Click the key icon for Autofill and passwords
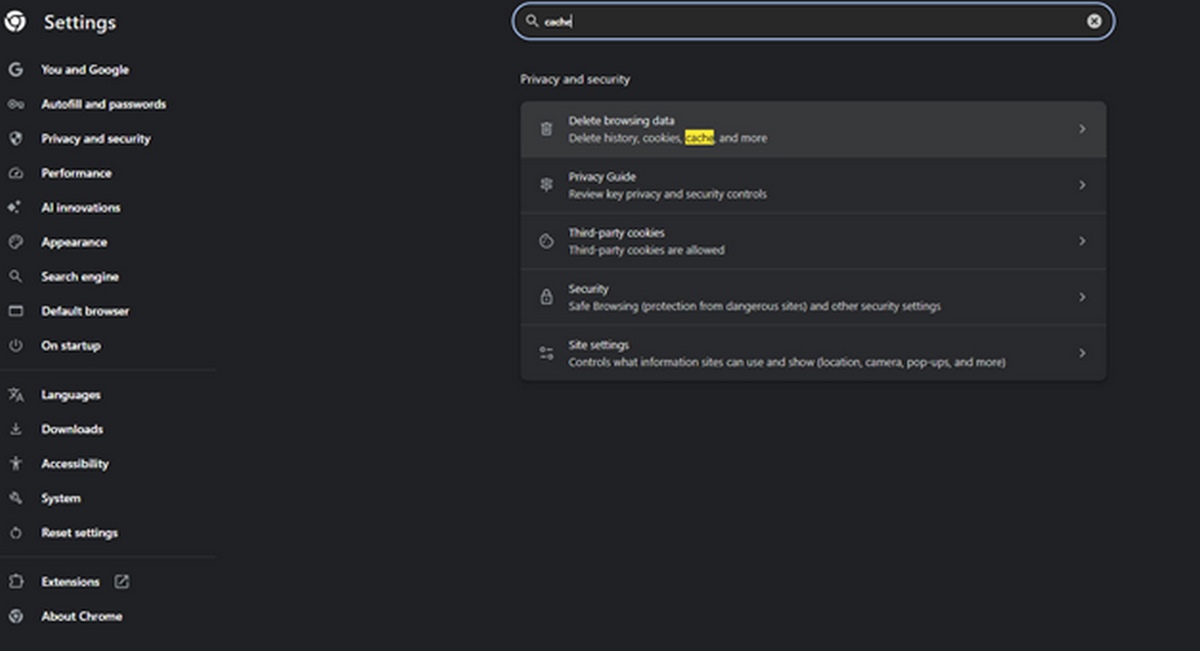The width and height of the screenshot is (1200, 651). coord(15,104)
